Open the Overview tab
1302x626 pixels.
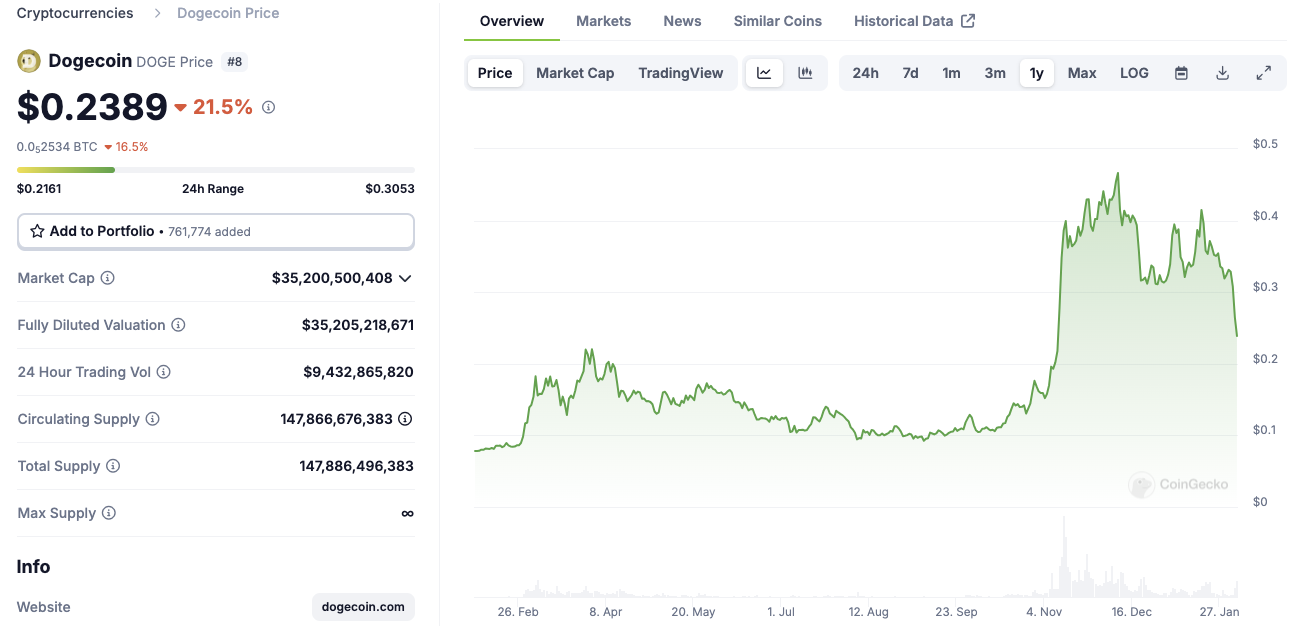(x=512, y=21)
